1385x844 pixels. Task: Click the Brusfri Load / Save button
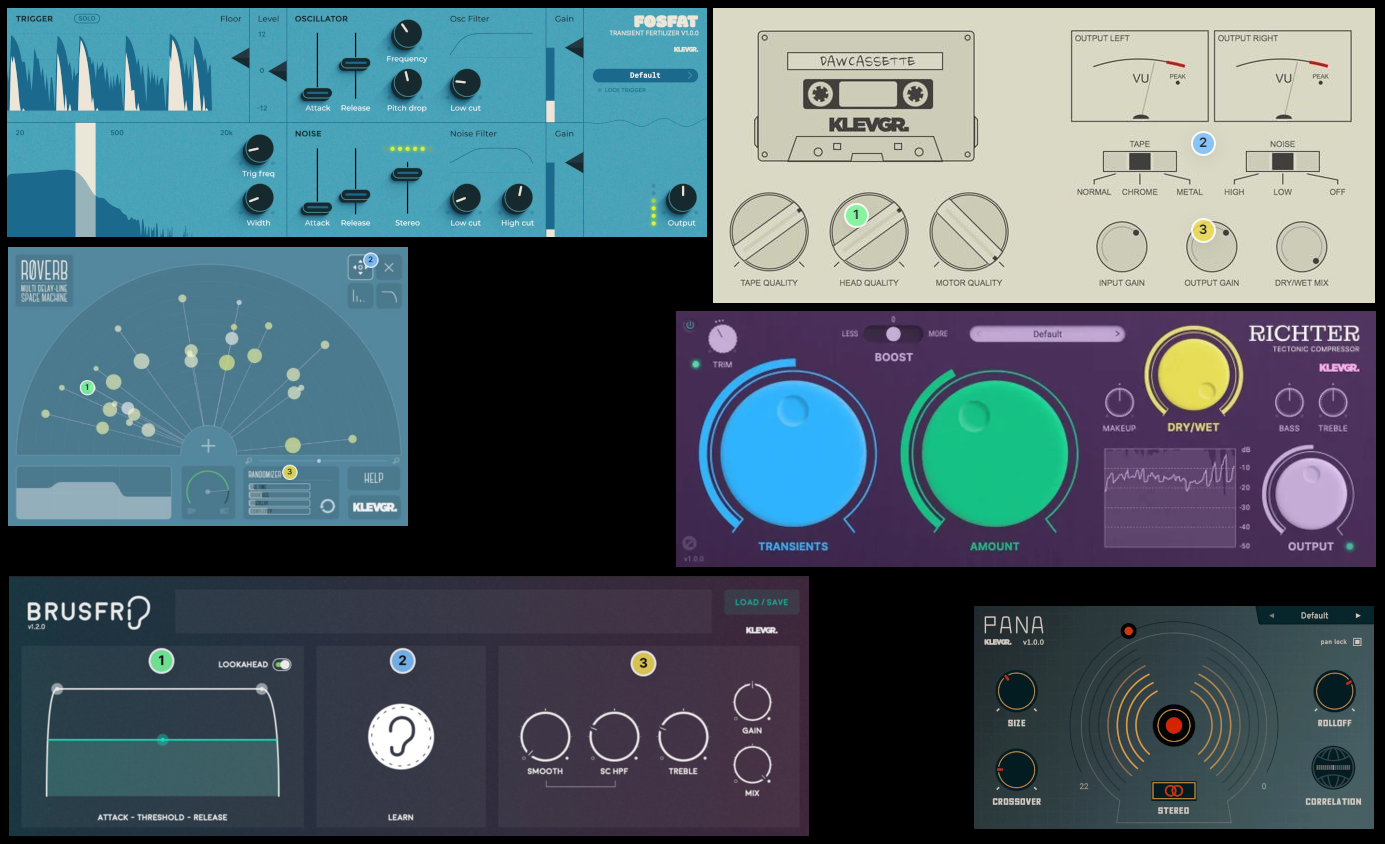761,602
